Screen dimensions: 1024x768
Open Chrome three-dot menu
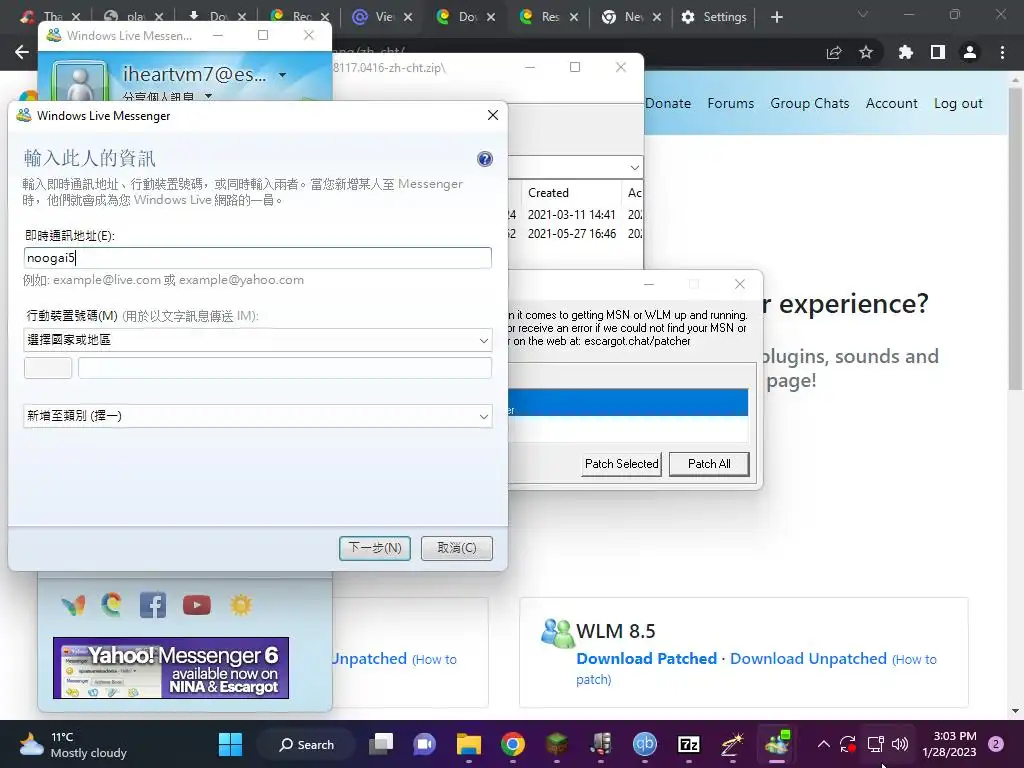click(x=1002, y=52)
